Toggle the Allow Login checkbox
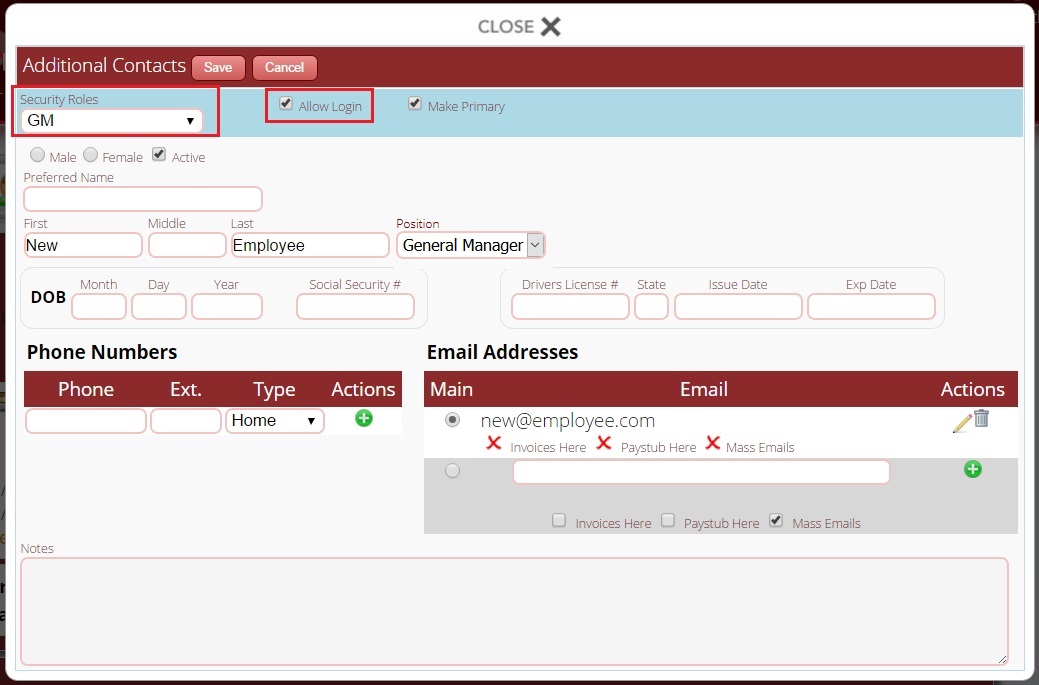The image size is (1039, 685). (x=286, y=103)
